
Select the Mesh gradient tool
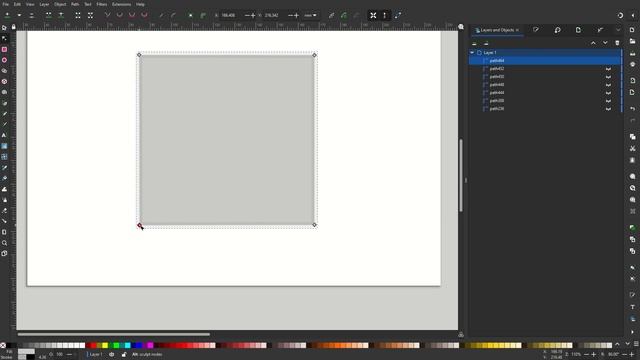tap(4, 157)
